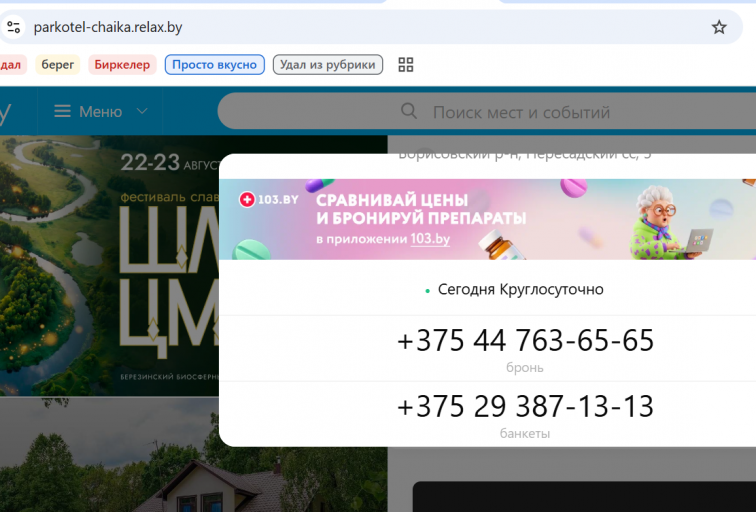Open the Просто вкусно tab group

point(215,65)
